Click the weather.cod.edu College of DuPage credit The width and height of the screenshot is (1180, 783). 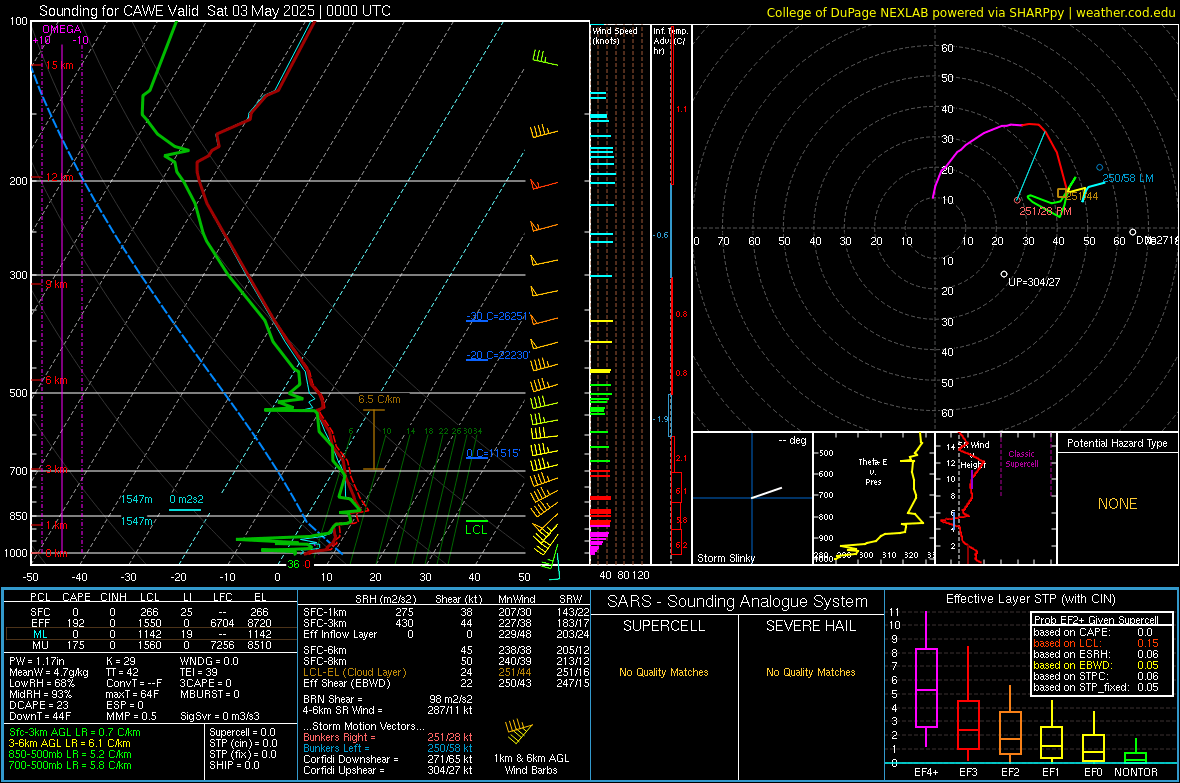pos(971,12)
